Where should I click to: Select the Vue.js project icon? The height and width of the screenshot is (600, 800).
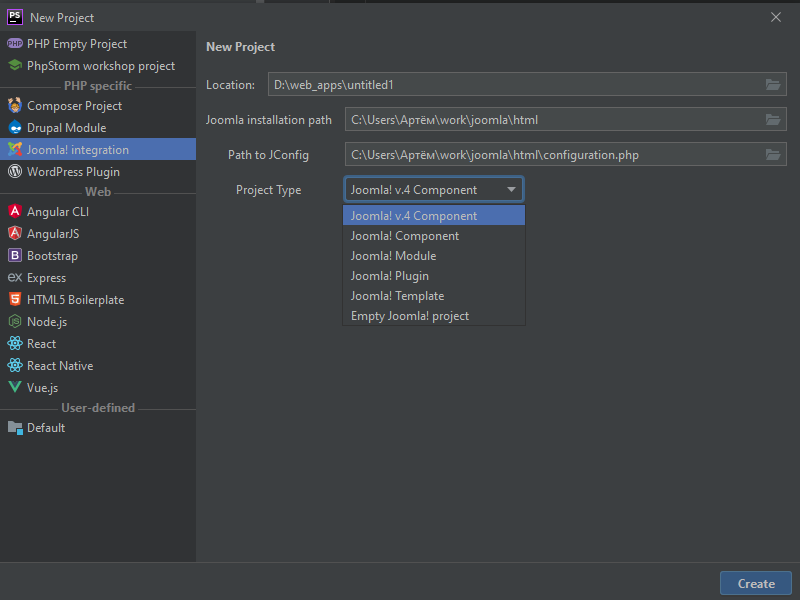pos(15,388)
